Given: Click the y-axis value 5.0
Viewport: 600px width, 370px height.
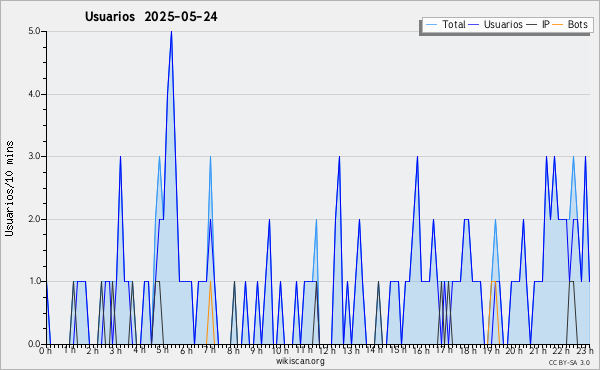Looking at the screenshot, I should click(x=34, y=31).
